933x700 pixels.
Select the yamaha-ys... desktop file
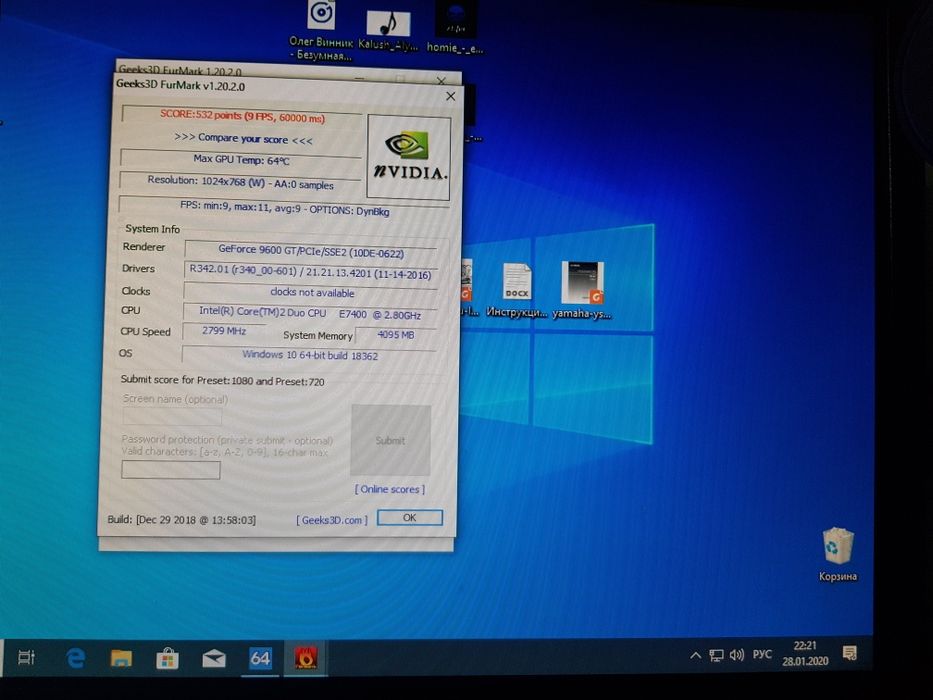[582, 290]
